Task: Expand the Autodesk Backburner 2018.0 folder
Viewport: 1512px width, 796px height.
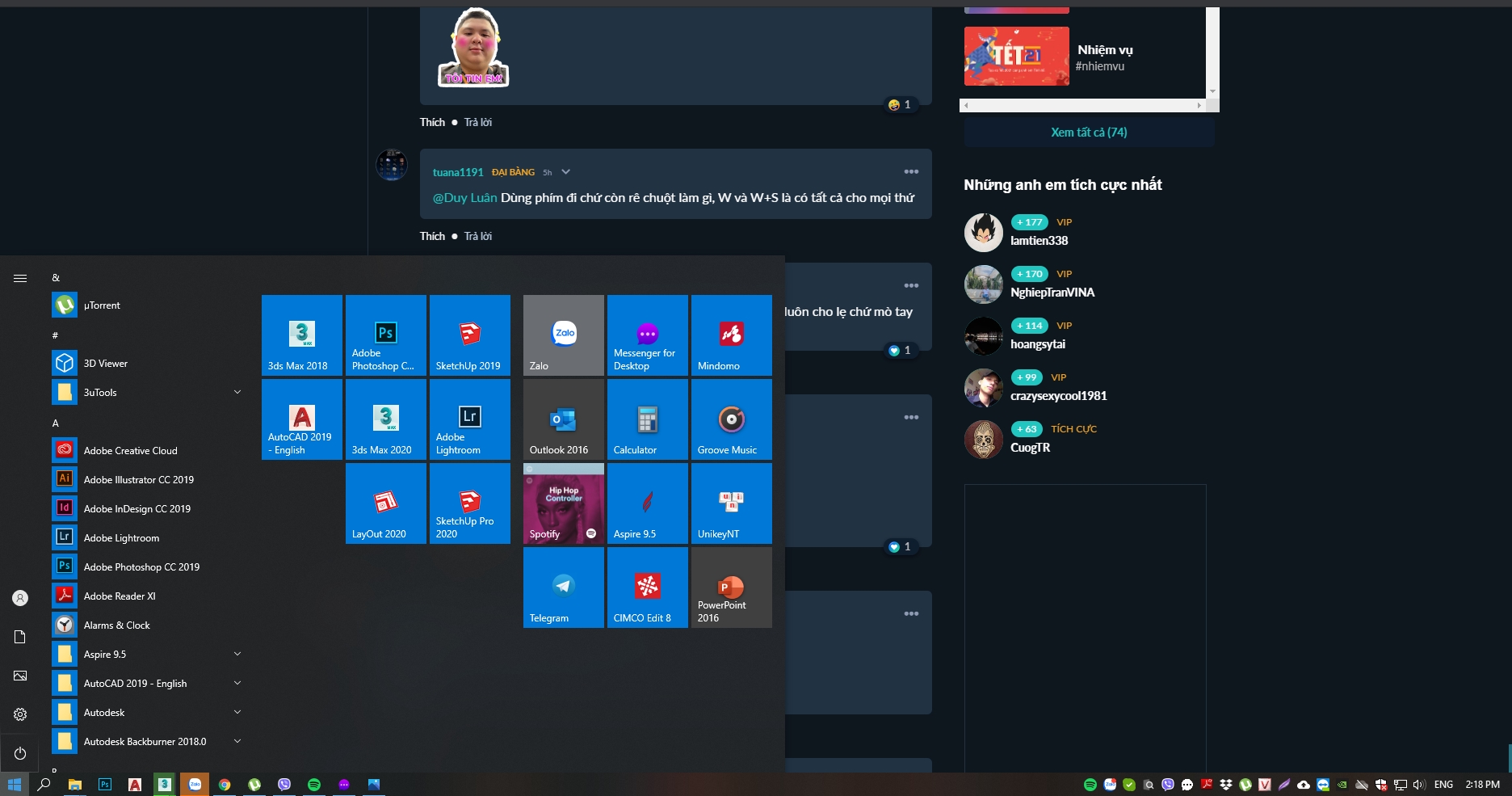Action: coord(237,742)
